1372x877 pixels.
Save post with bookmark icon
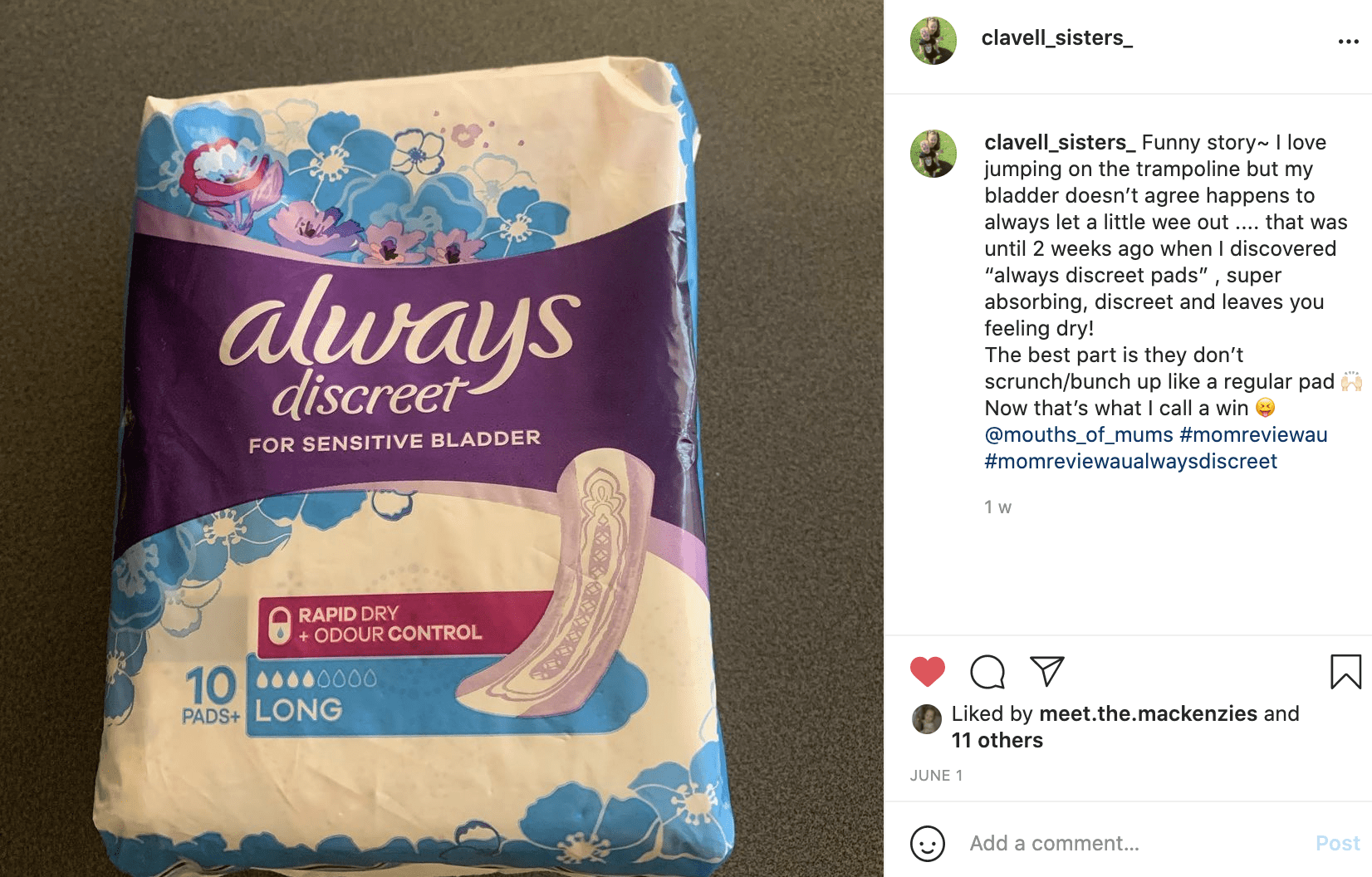tap(1345, 672)
